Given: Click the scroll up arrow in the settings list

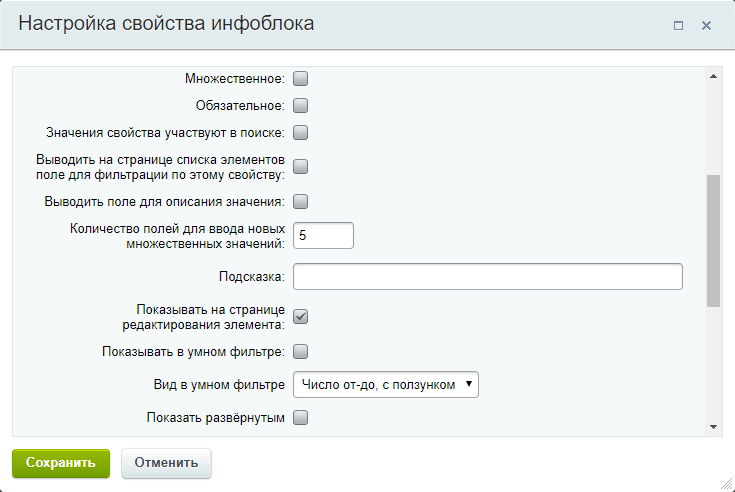Looking at the screenshot, I should 713,76.
